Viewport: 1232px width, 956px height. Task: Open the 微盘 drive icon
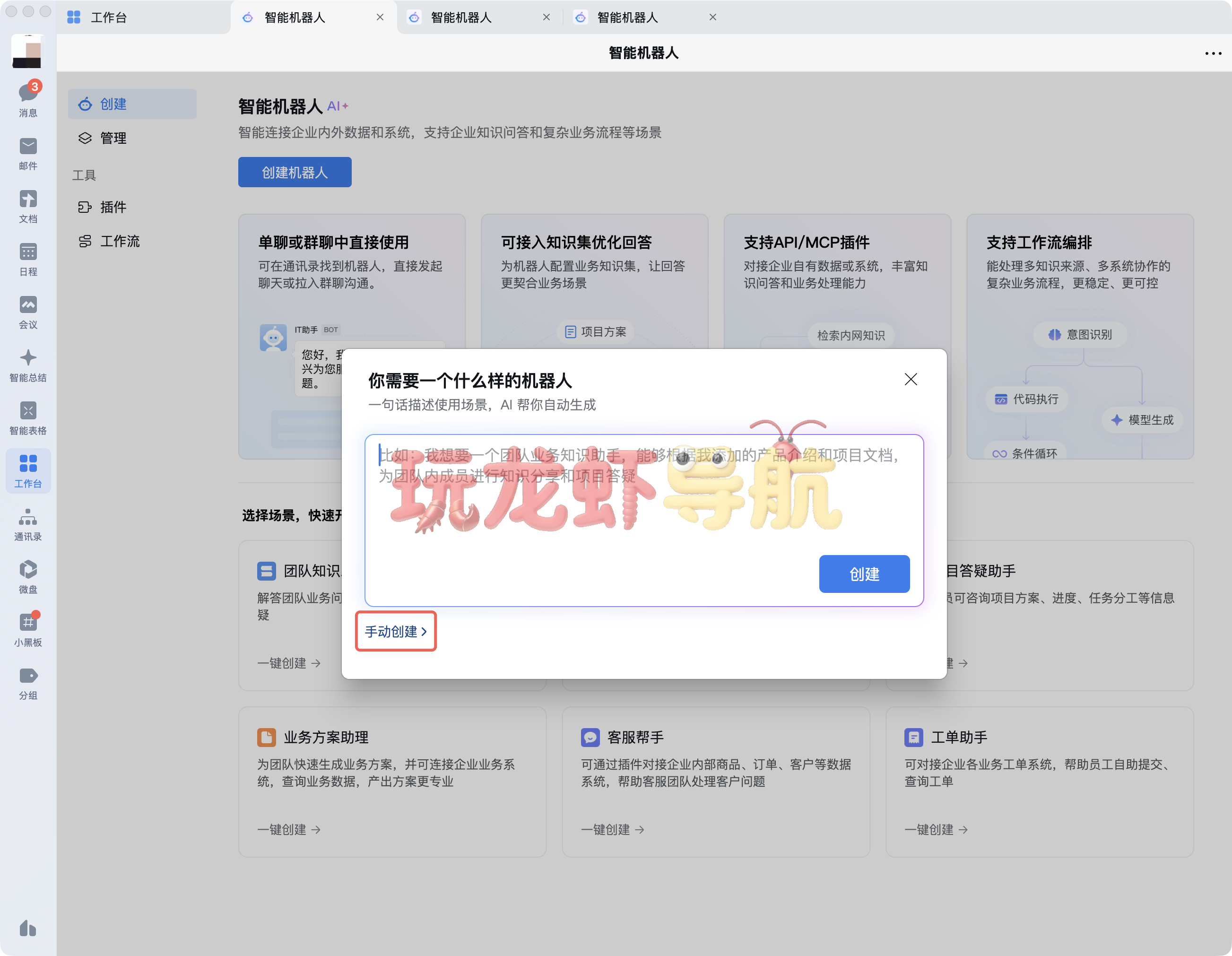click(27, 578)
